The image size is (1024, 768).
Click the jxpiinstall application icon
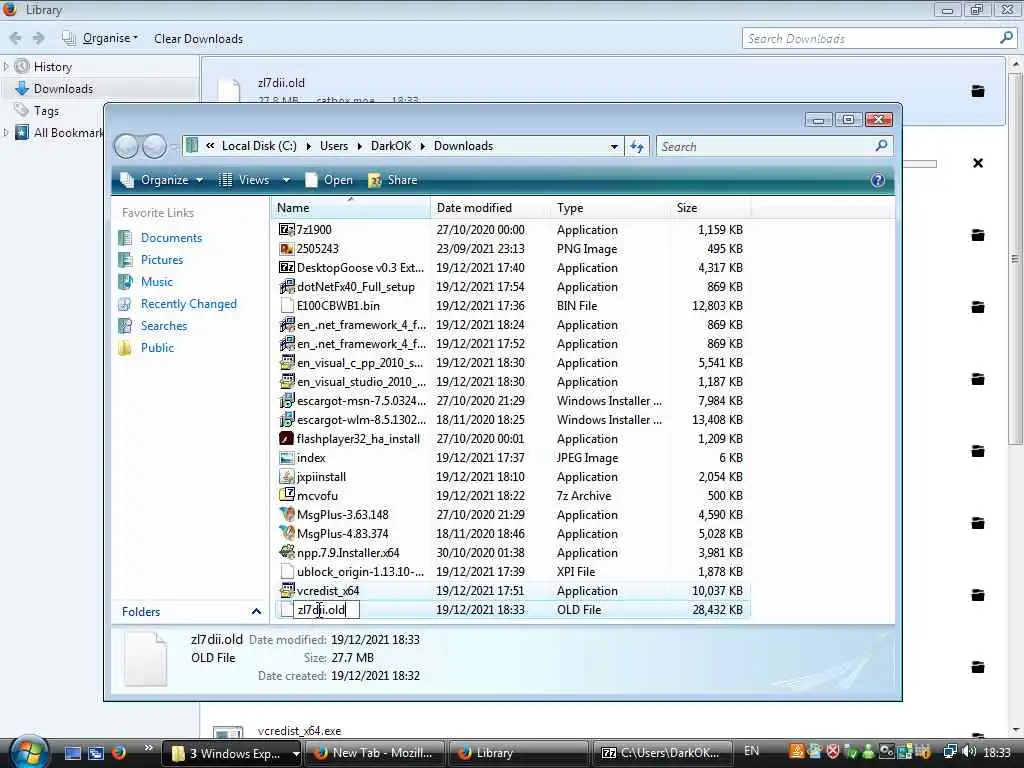click(x=286, y=476)
